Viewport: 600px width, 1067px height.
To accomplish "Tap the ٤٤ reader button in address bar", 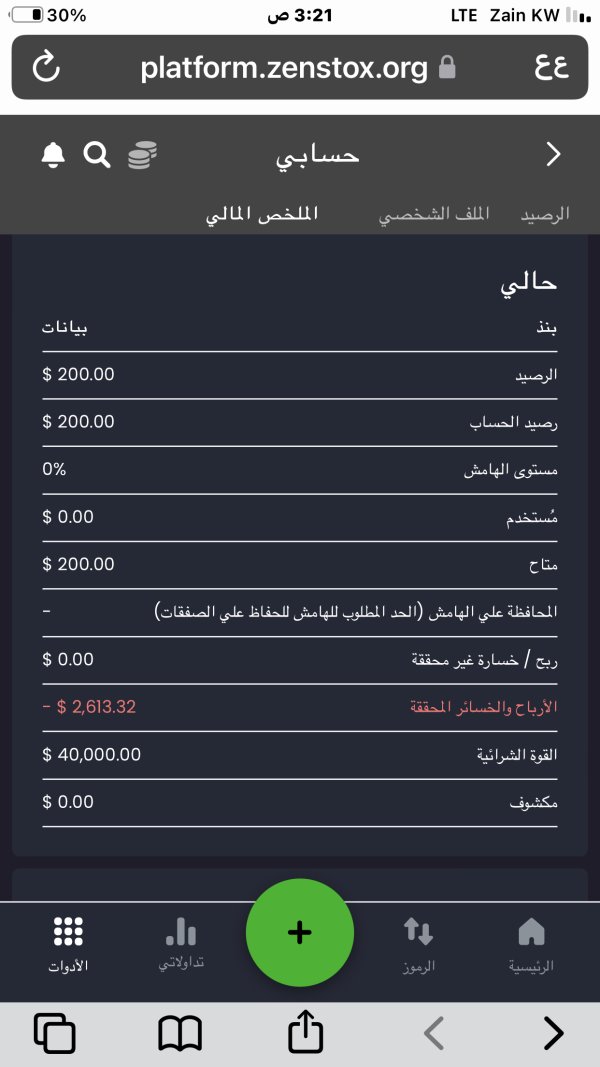I will tap(552, 67).
